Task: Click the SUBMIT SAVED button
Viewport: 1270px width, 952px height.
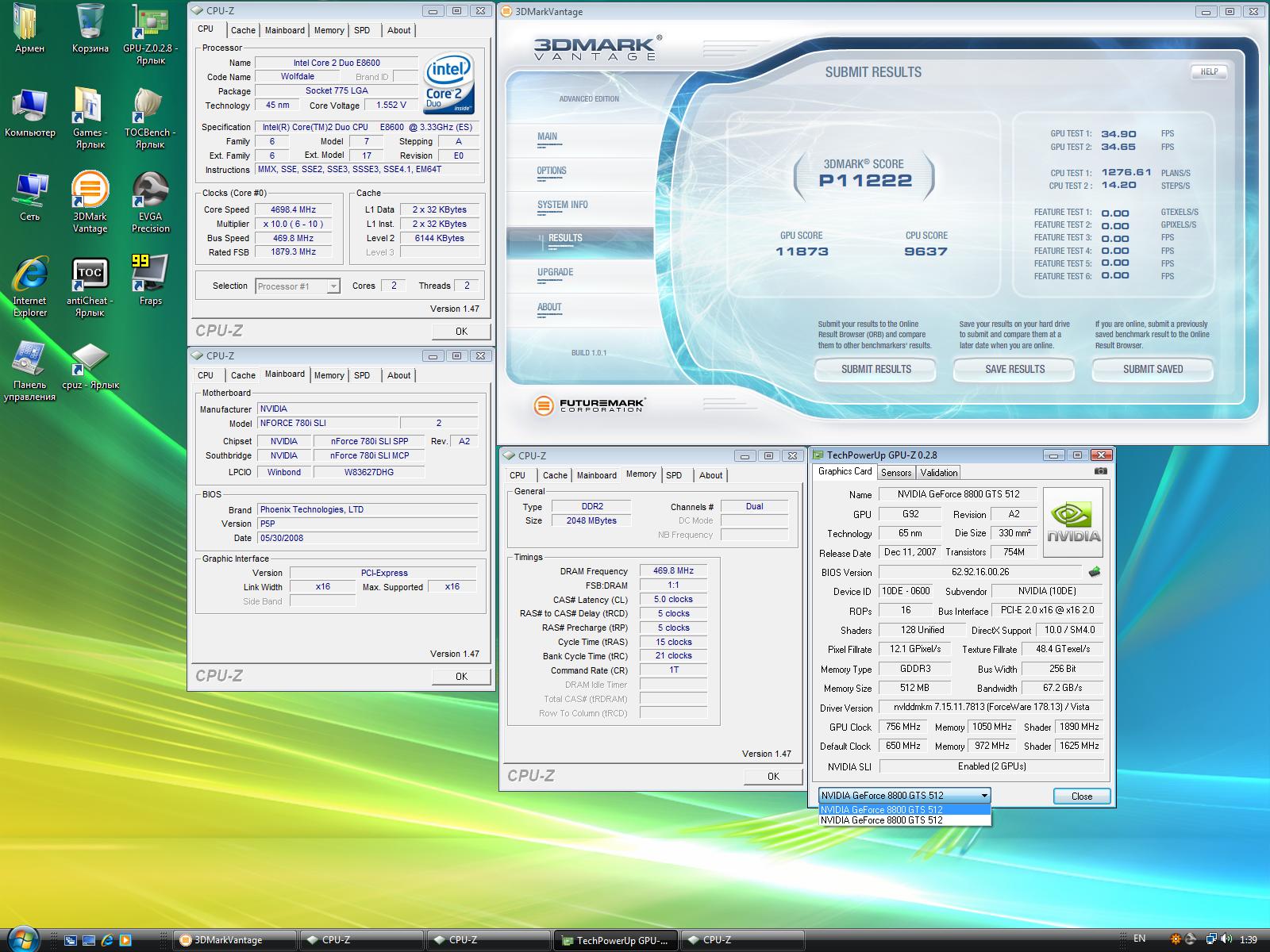Action: (x=1153, y=370)
